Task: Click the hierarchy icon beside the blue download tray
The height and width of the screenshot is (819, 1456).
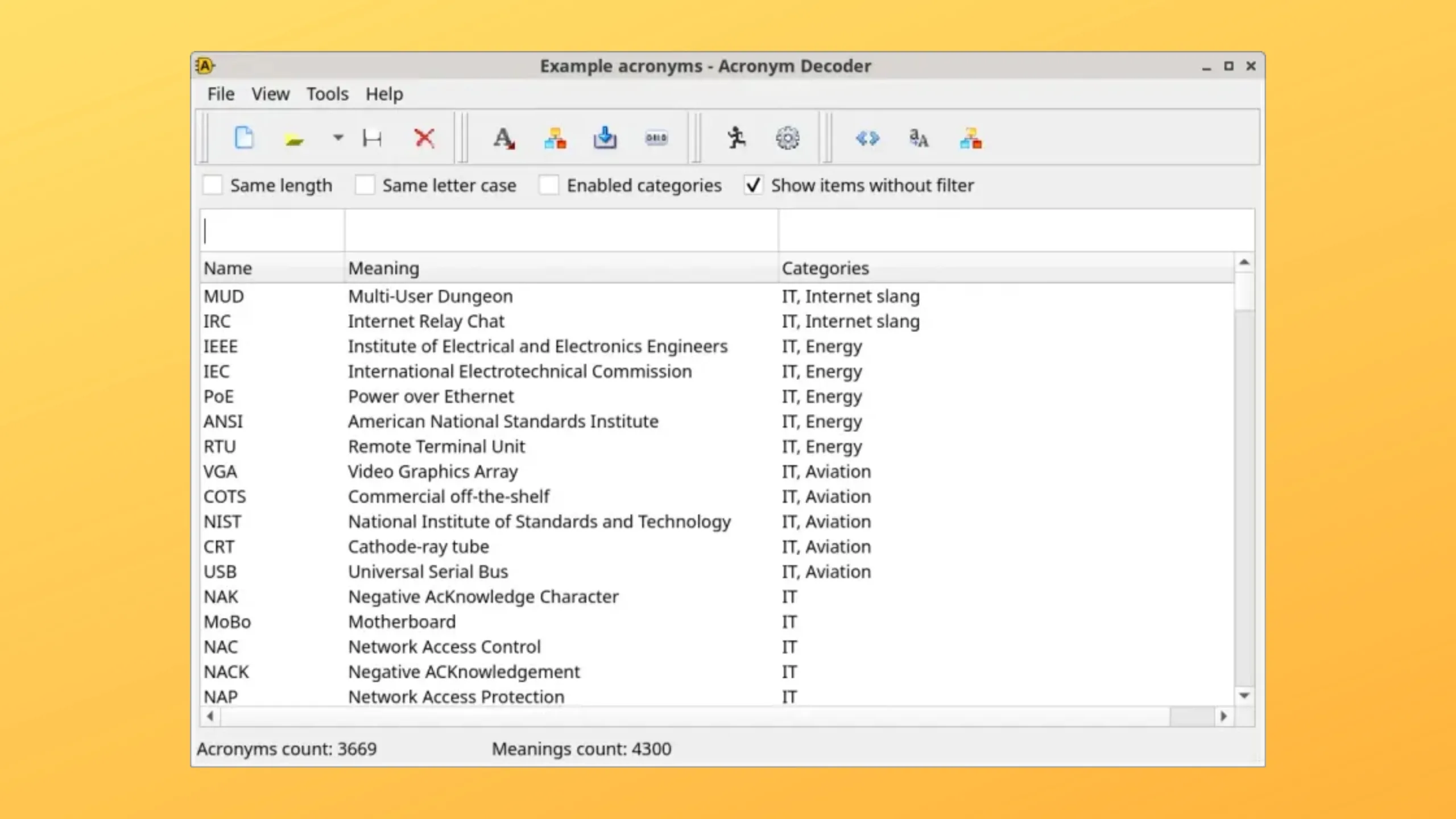Action: [x=555, y=138]
